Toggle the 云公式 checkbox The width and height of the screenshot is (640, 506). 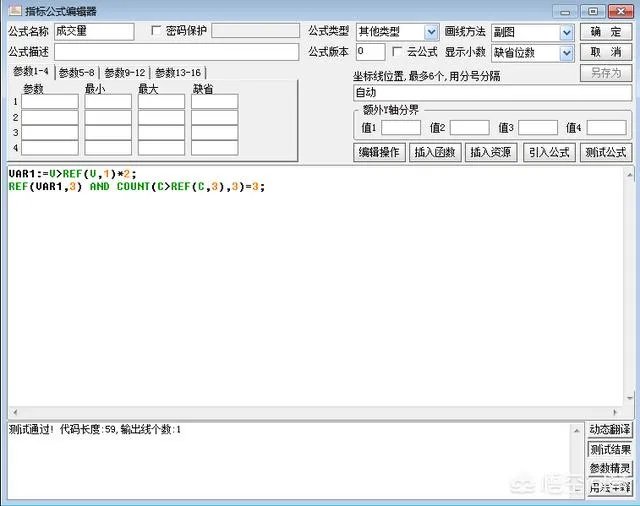coord(397,52)
